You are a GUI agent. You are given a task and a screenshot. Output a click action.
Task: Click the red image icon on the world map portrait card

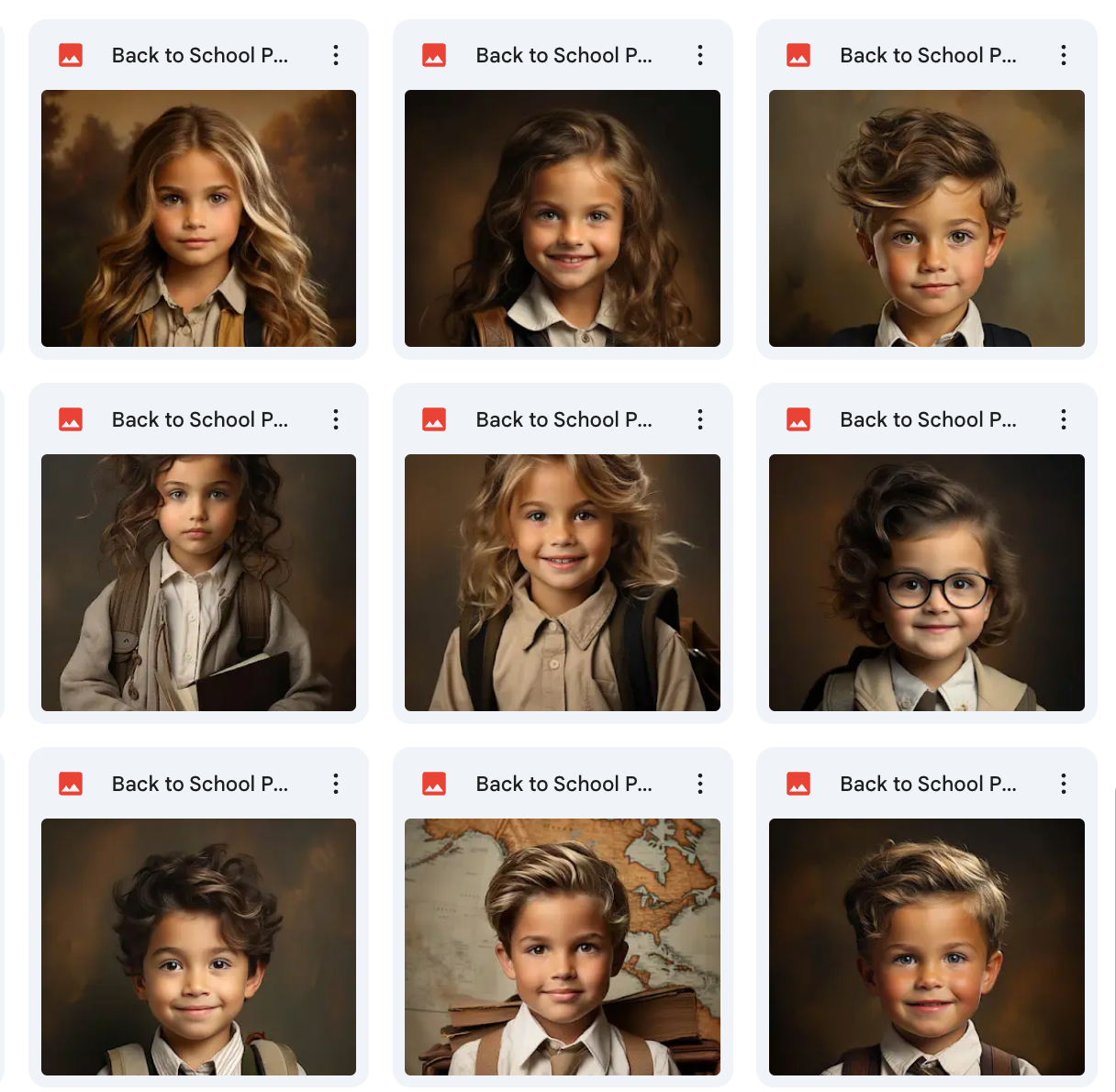point(434,784)
